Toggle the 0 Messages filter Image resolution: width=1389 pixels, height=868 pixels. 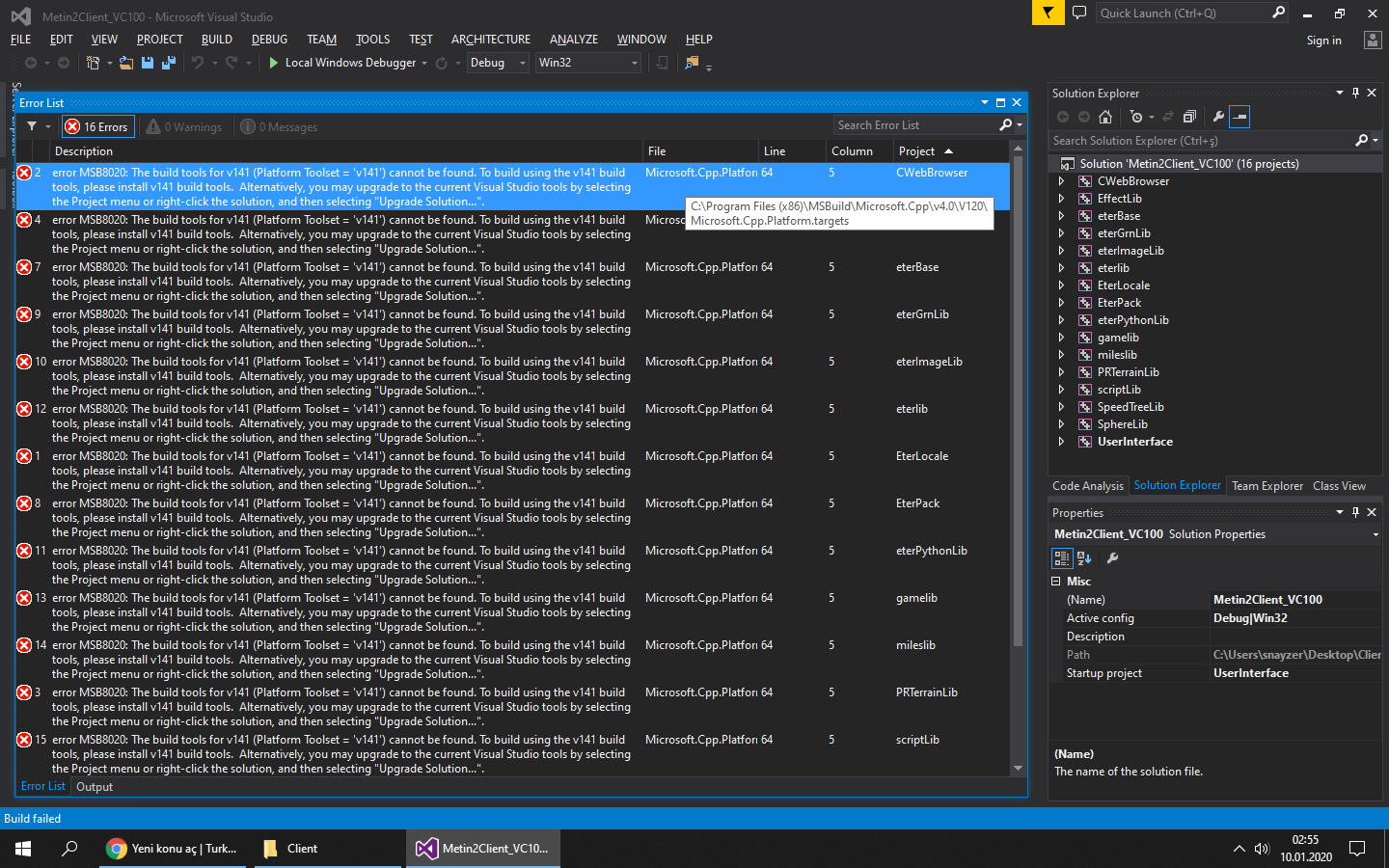(x=280, y=126)
